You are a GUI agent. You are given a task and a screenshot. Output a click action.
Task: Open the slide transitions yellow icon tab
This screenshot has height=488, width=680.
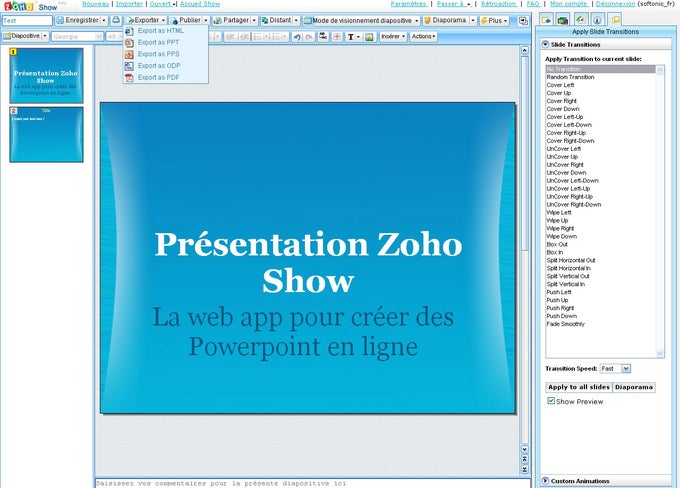[615, 20]
